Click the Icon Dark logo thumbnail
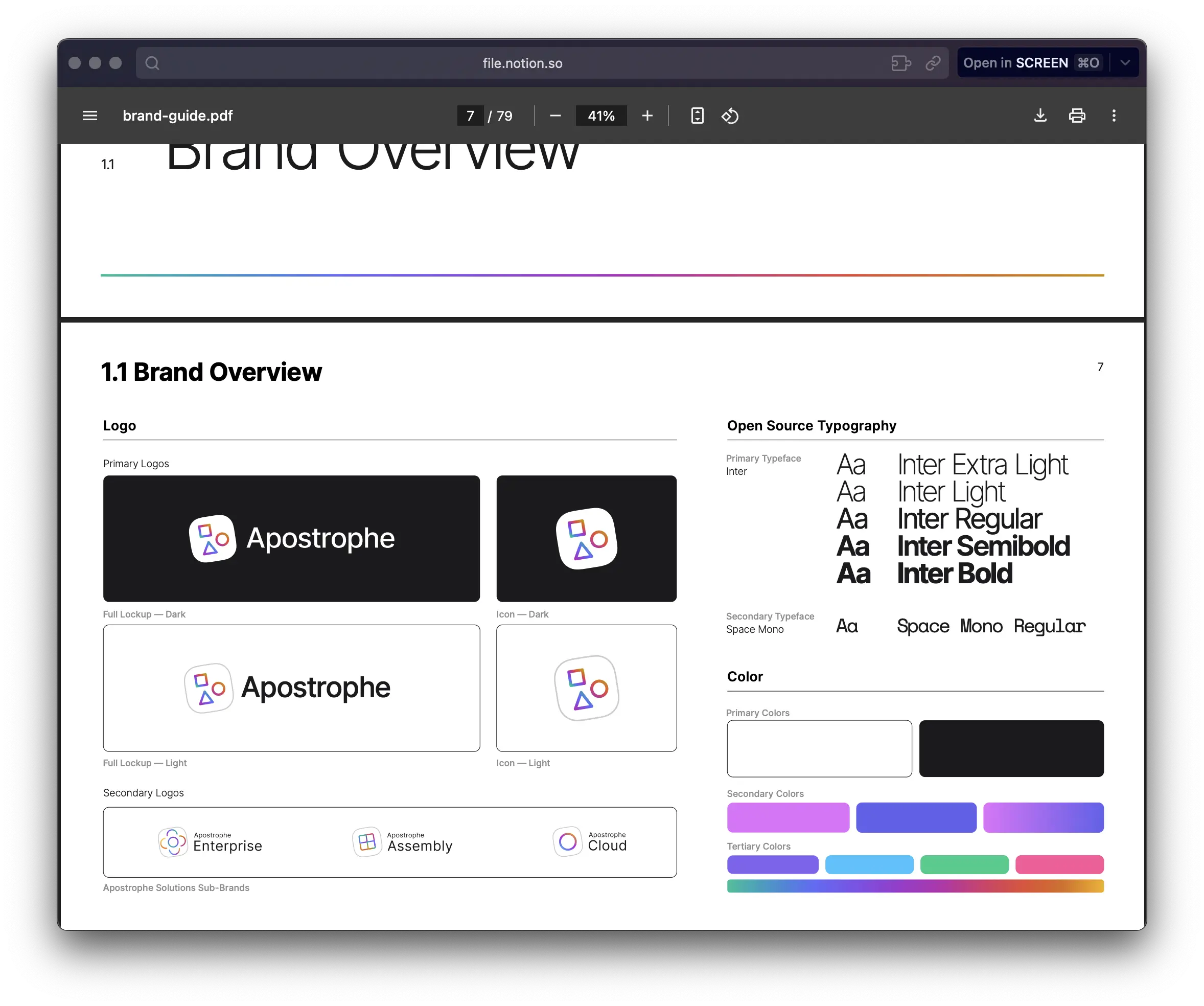This screenshot has width=1204, height=1006. [587, 539]
